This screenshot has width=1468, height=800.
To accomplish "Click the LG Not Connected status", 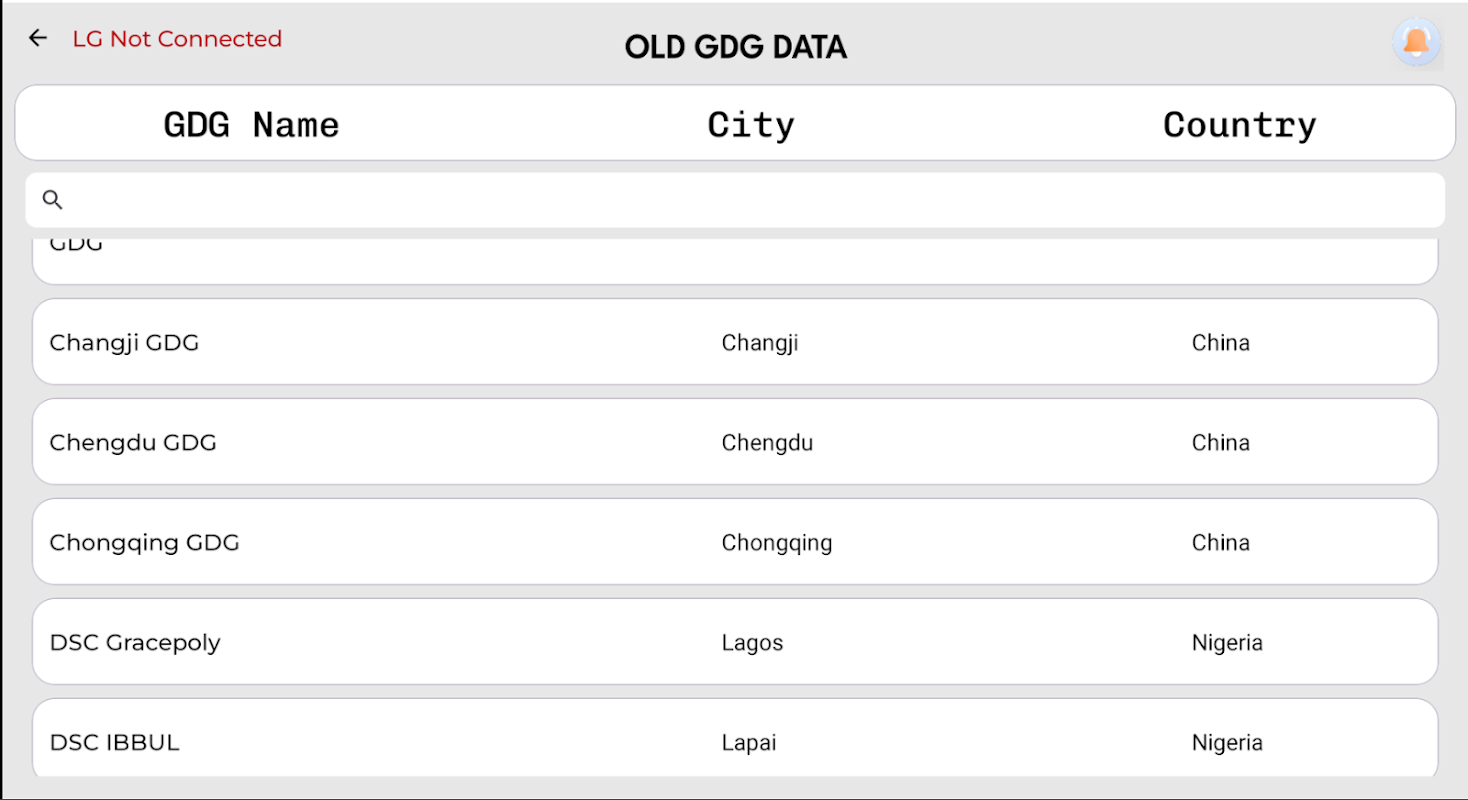I will 177,39.
